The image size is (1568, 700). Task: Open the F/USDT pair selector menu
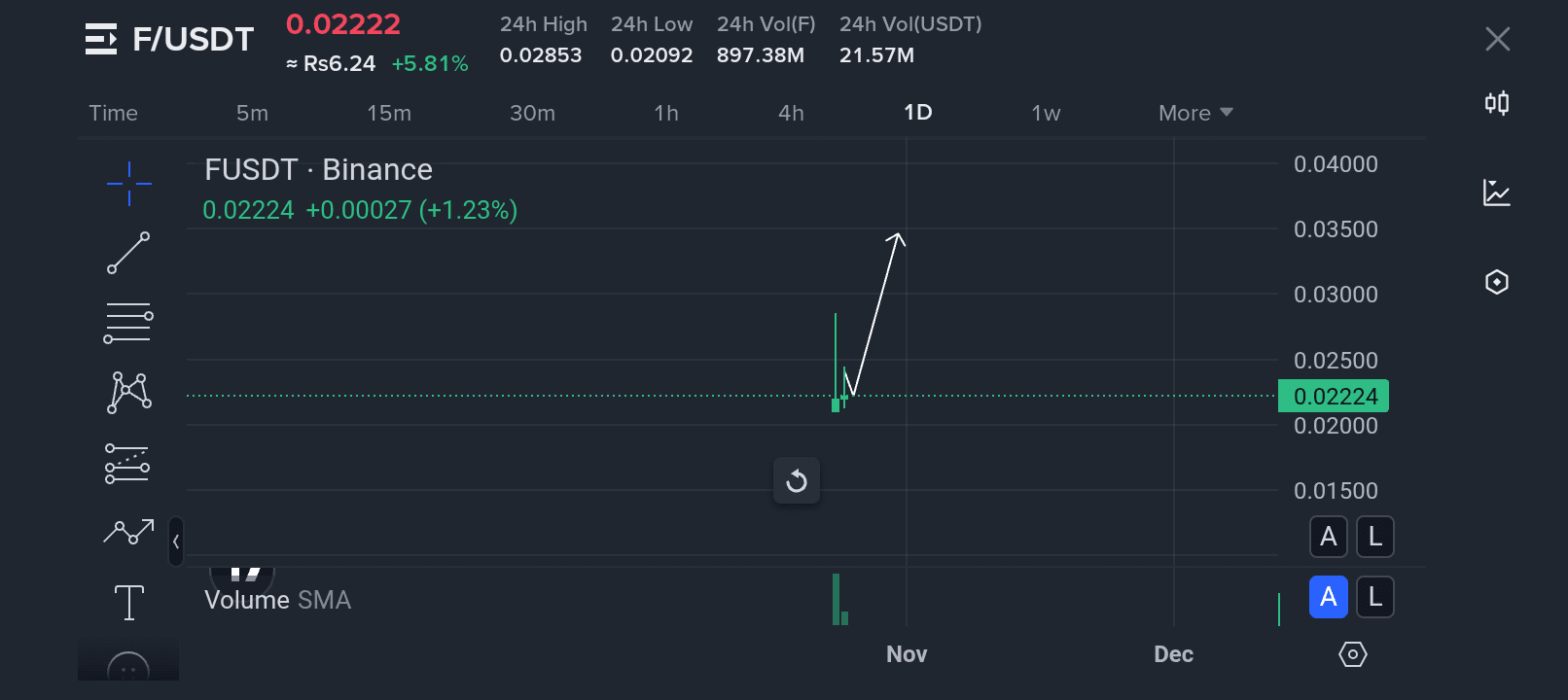[x=101, y=39]
